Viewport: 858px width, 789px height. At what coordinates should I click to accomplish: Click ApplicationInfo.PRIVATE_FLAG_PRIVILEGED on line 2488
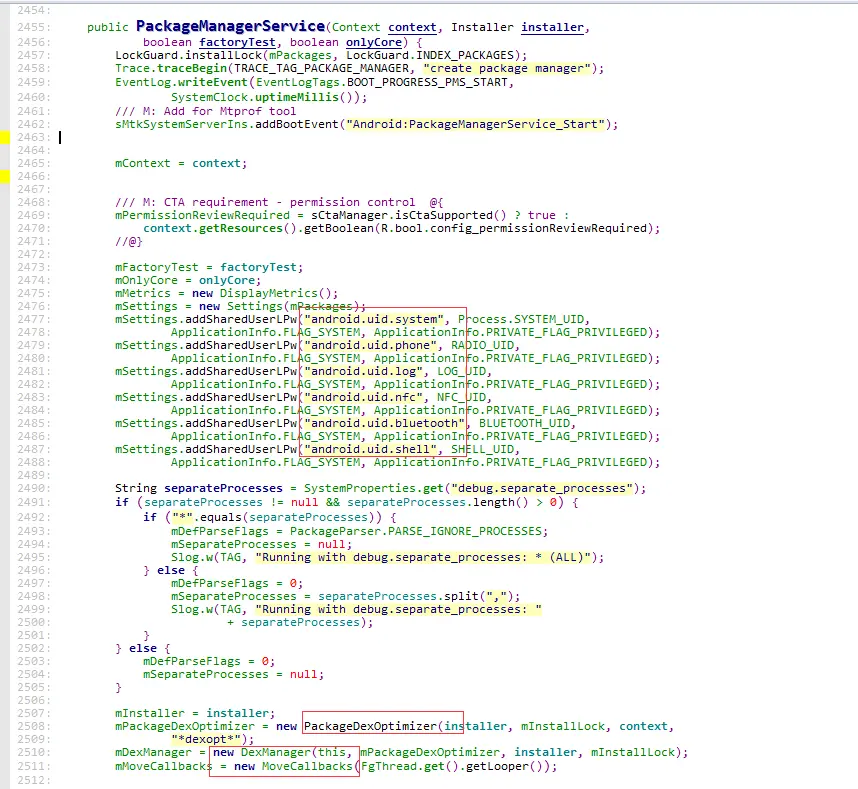click(511, 462)
